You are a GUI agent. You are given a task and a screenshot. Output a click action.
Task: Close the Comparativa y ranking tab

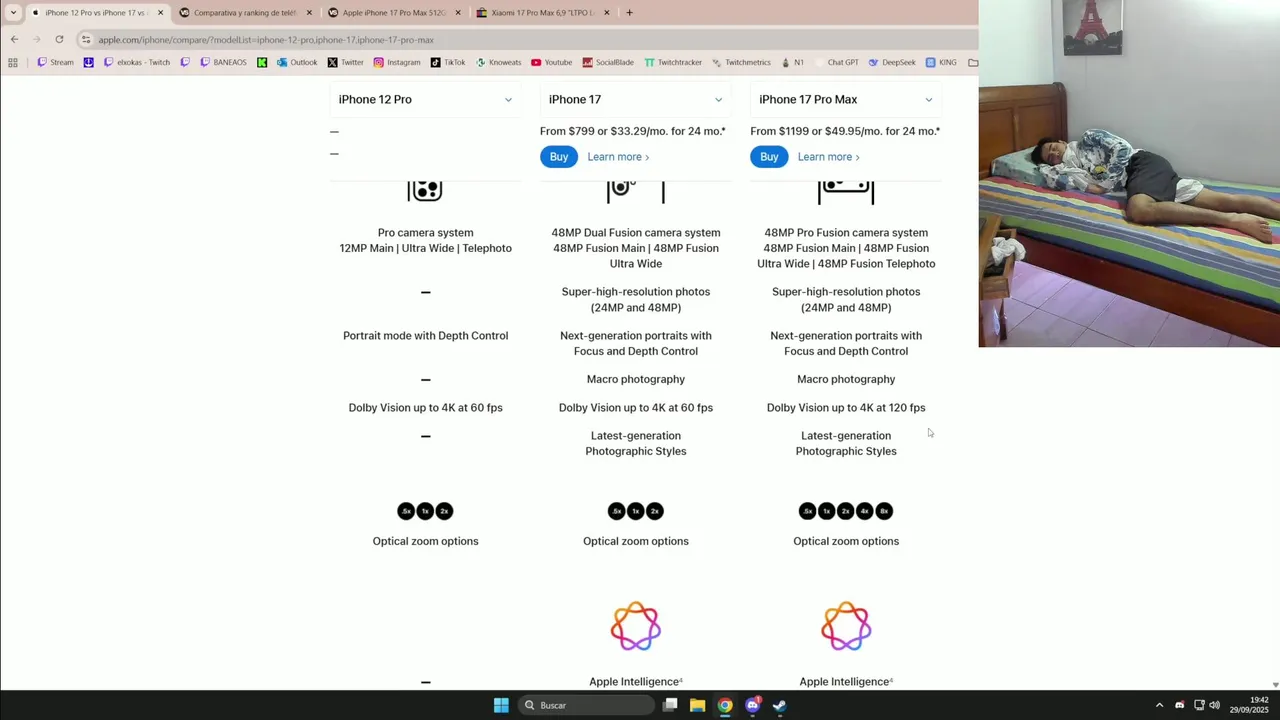click(x=309, y=12)
